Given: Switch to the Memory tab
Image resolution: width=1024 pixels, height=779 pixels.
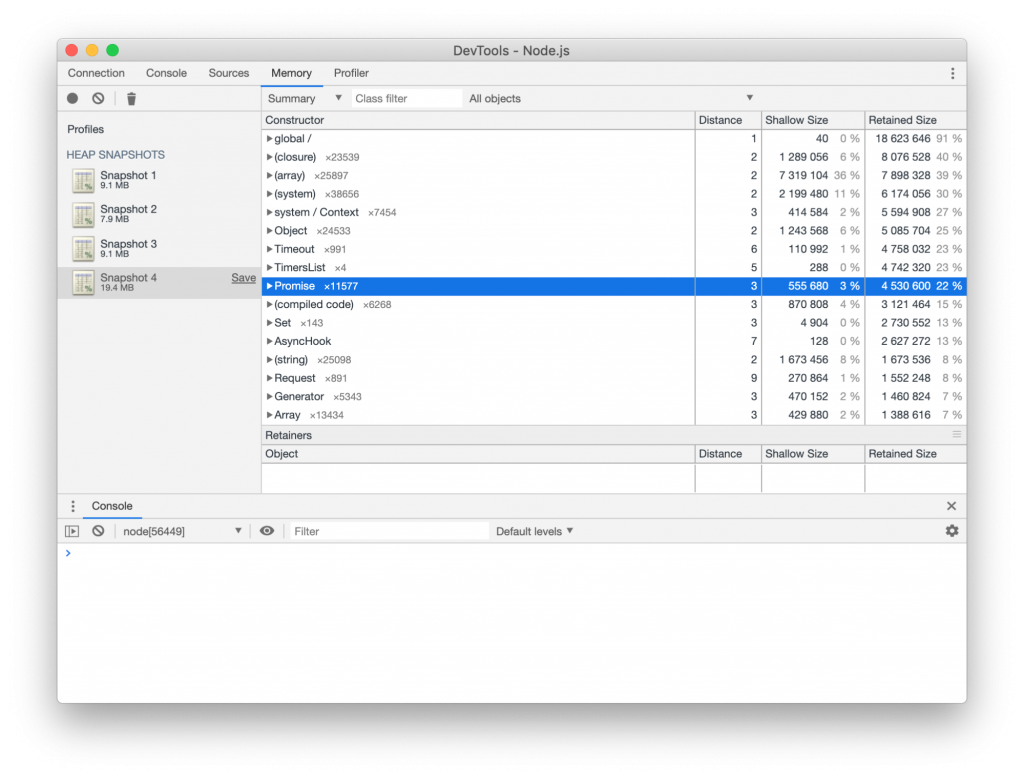Looking at the screenshot, I should (291, 73).
